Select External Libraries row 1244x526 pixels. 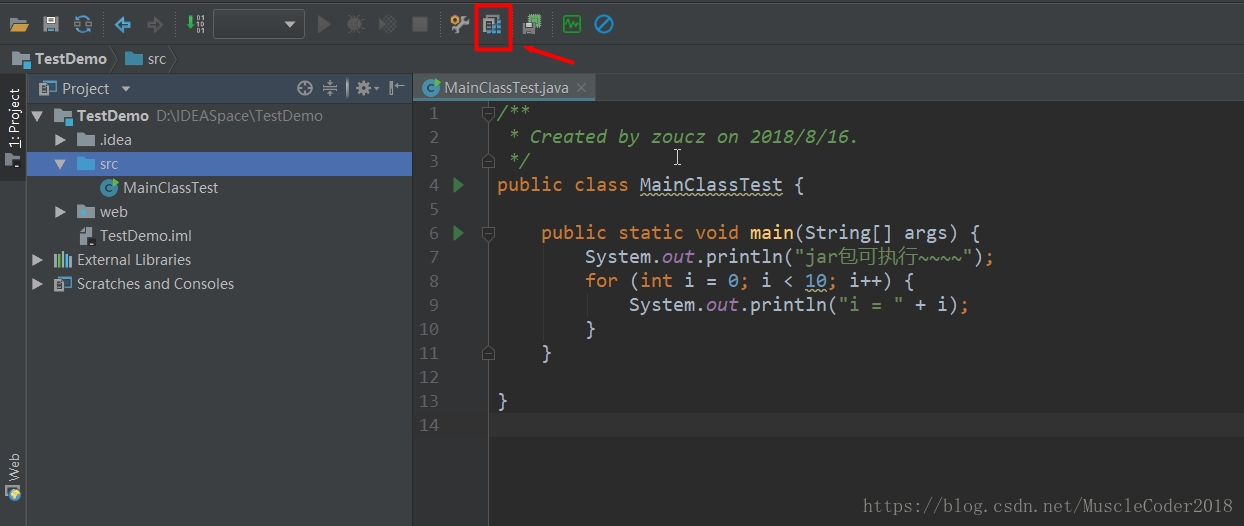219,260
